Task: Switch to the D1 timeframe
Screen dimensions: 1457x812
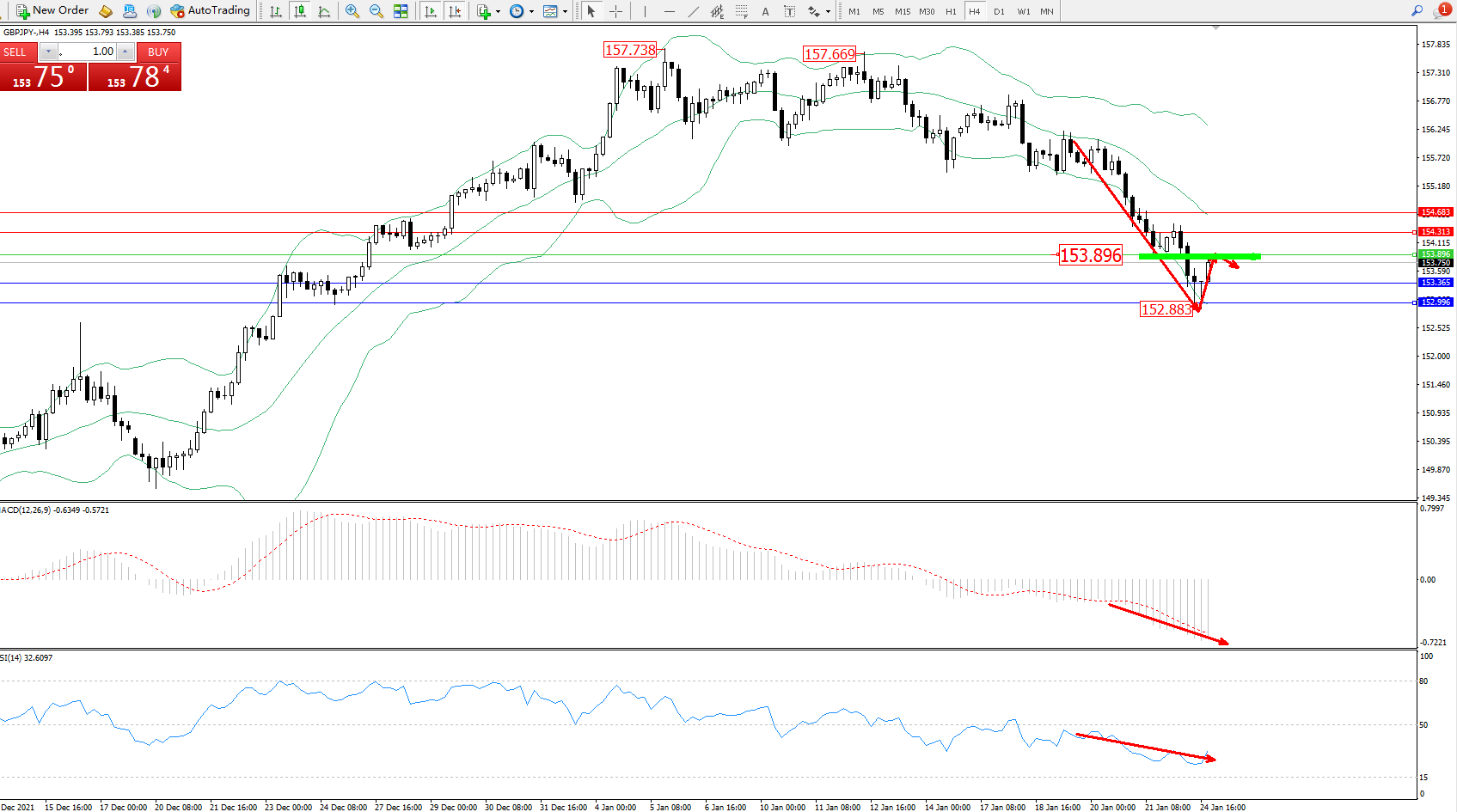Action: click(x=999, y=11)
